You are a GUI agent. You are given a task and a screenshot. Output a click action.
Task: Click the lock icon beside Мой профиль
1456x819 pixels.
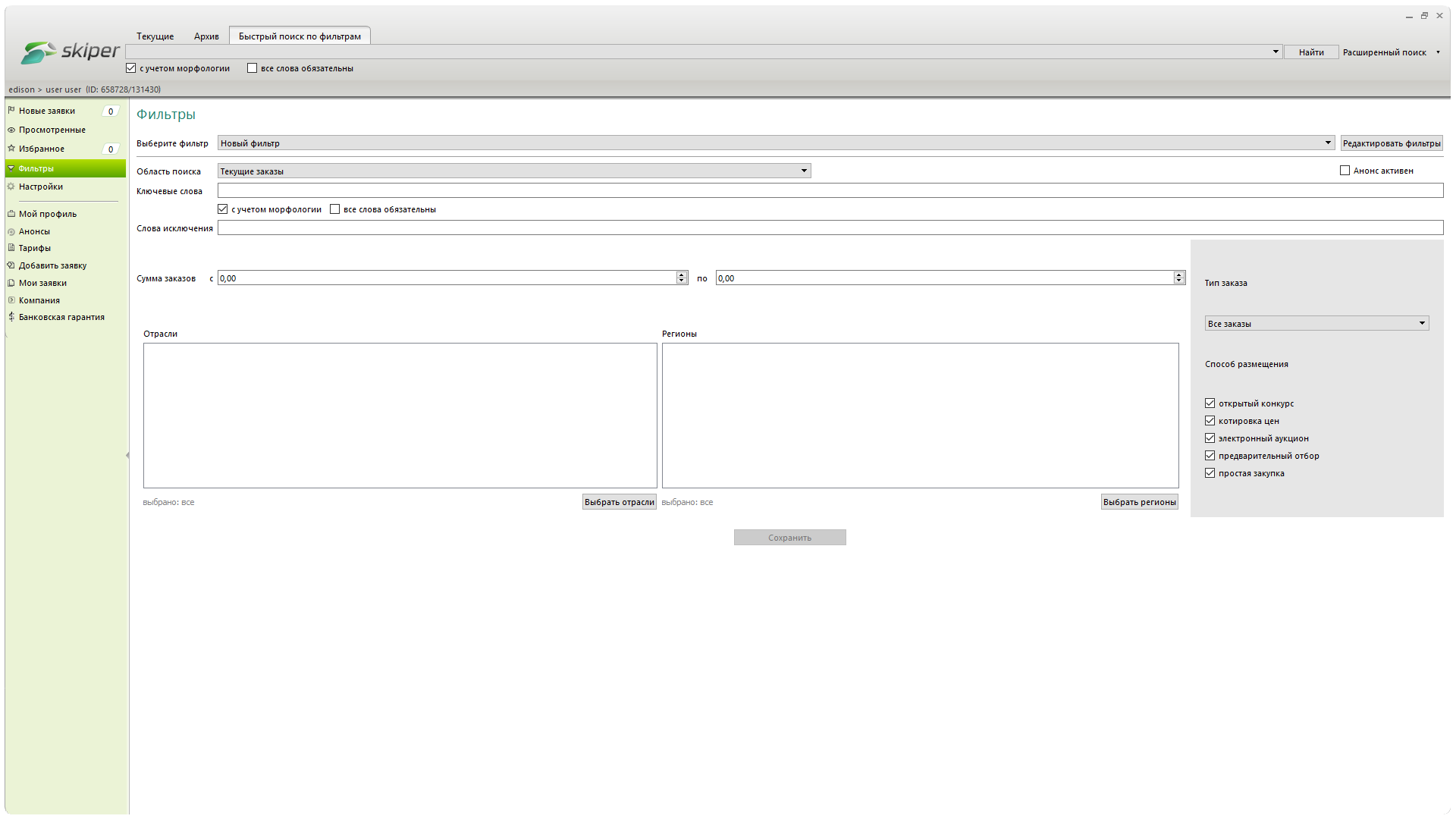pyautogui.click(x=11, y=214)
